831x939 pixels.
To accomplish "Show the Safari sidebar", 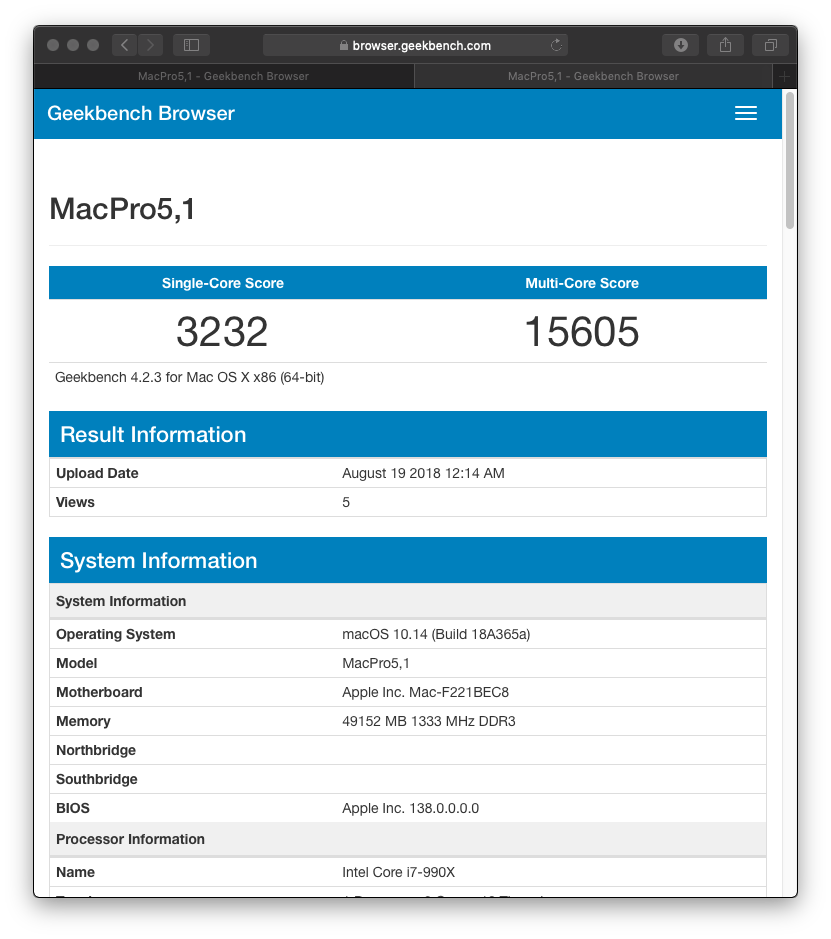I will coord(192,45).
